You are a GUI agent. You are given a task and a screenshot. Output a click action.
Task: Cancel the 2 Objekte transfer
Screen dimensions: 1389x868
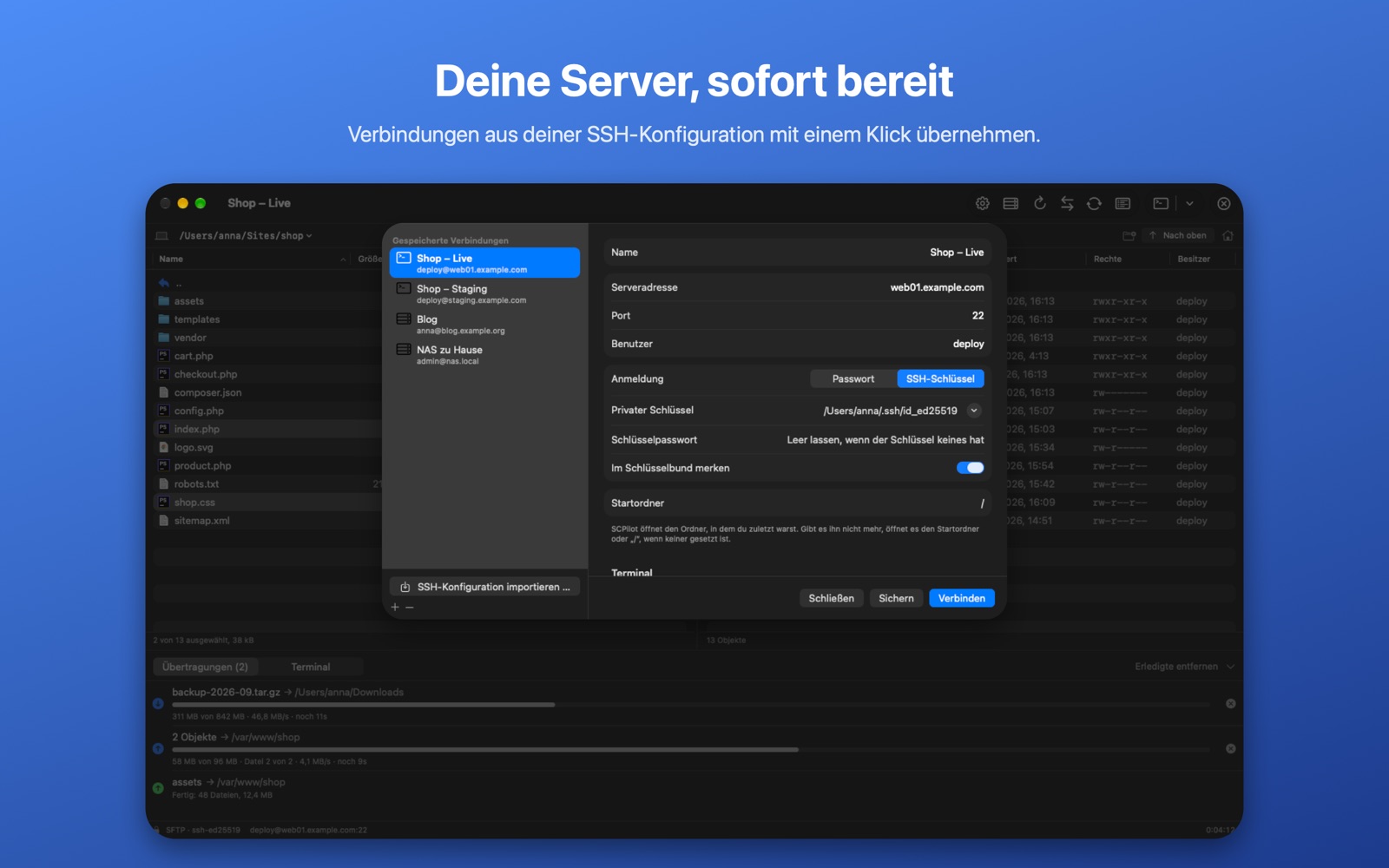(x=1230, y=748)
